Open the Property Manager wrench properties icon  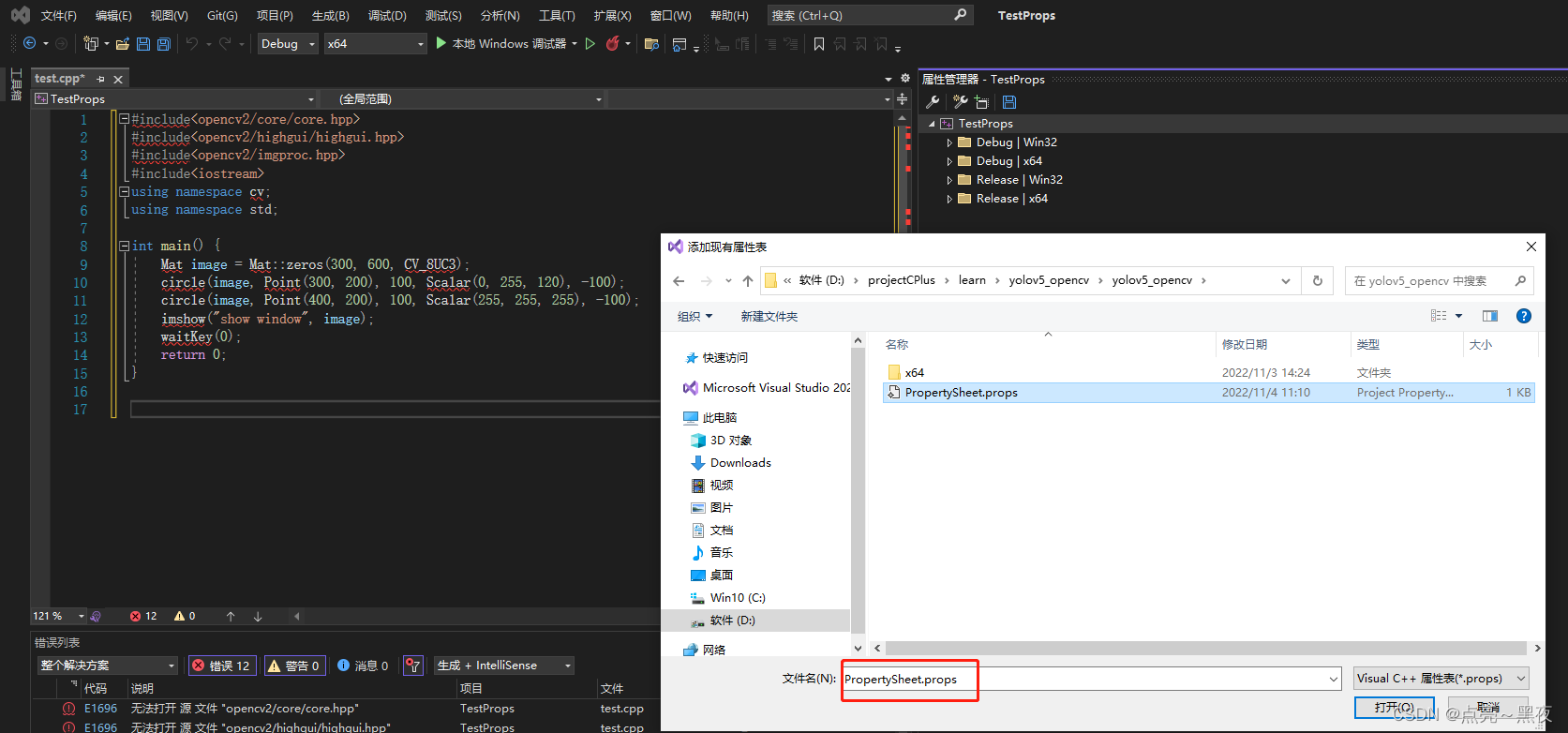[933, 102]
